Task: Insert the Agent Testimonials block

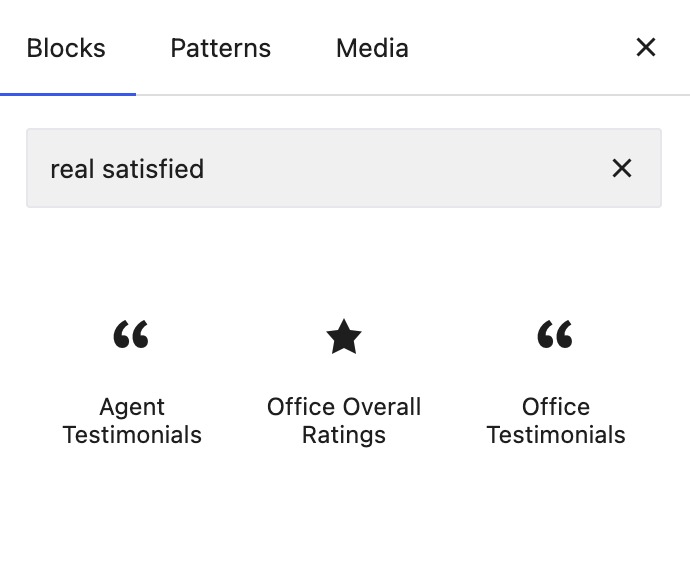Action: [132, 381]
